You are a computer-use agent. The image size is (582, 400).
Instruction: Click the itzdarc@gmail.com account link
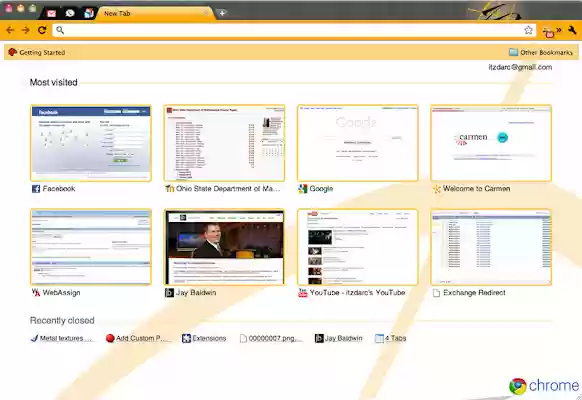tap(520, 67)
